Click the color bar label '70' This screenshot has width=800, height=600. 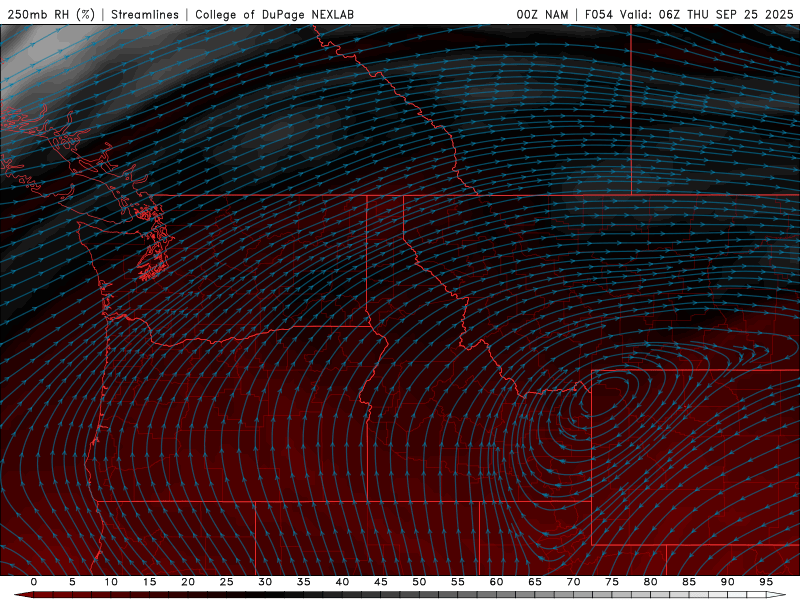pos(573,582)
